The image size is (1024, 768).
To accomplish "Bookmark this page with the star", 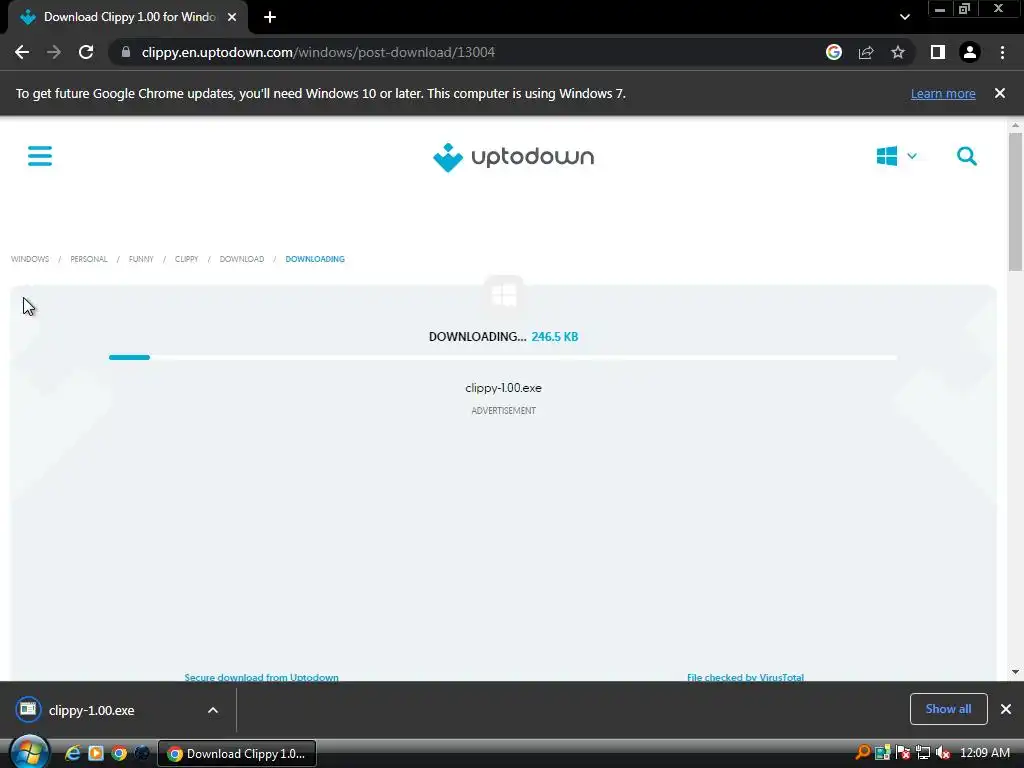I will click(898, 52).
